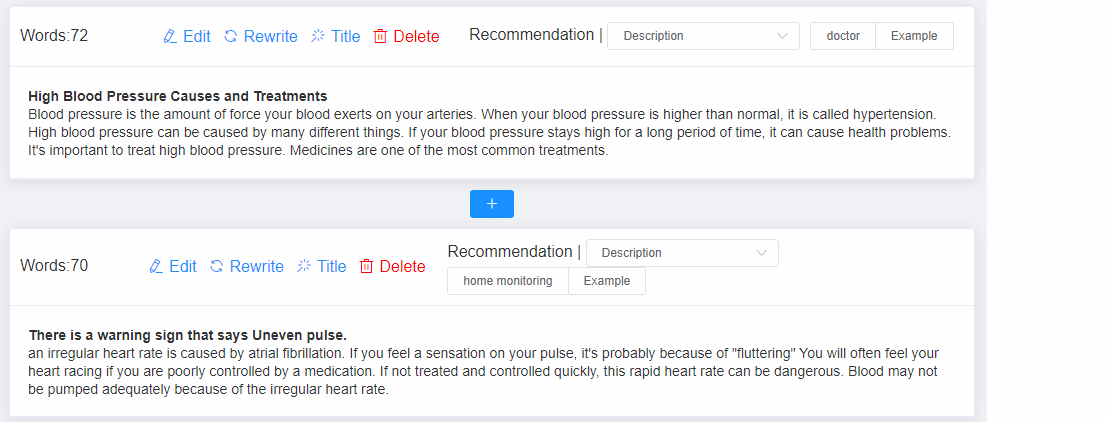The height and width of the screenshot is (422, 1106).
Task: Click the Edit pencil icon in first block
Action: (169, 36)
